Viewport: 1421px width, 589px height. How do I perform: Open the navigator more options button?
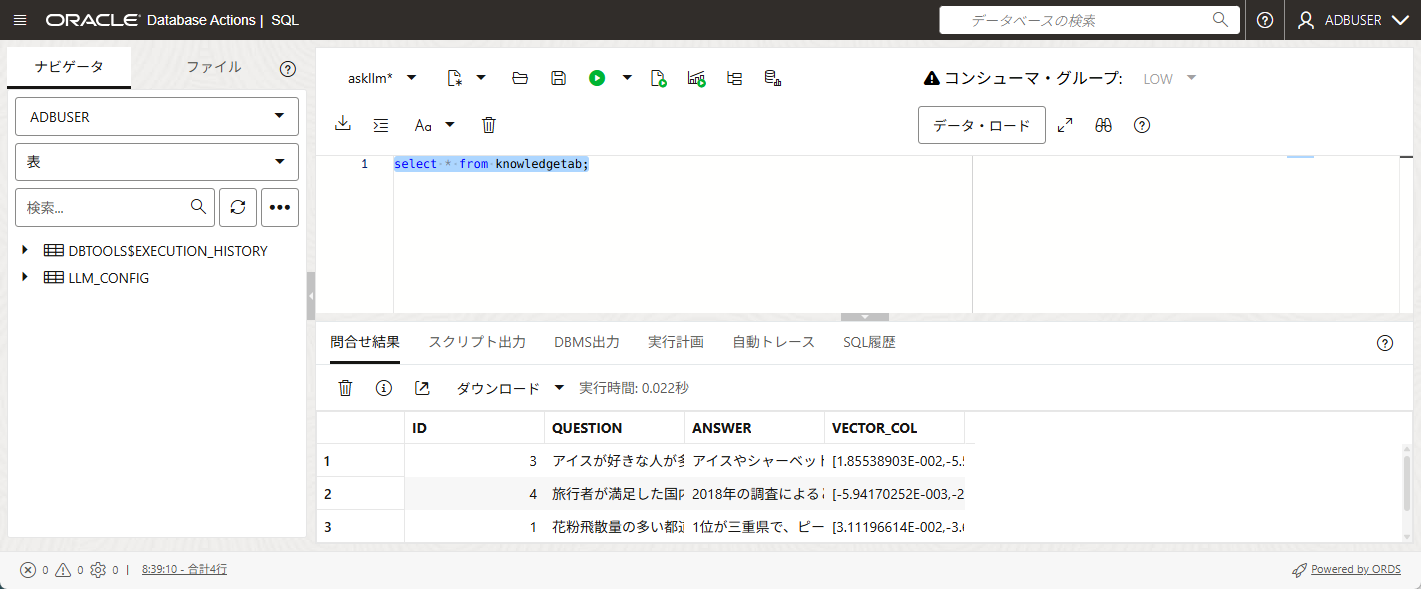pyautogui.click(x=280, y=207)
